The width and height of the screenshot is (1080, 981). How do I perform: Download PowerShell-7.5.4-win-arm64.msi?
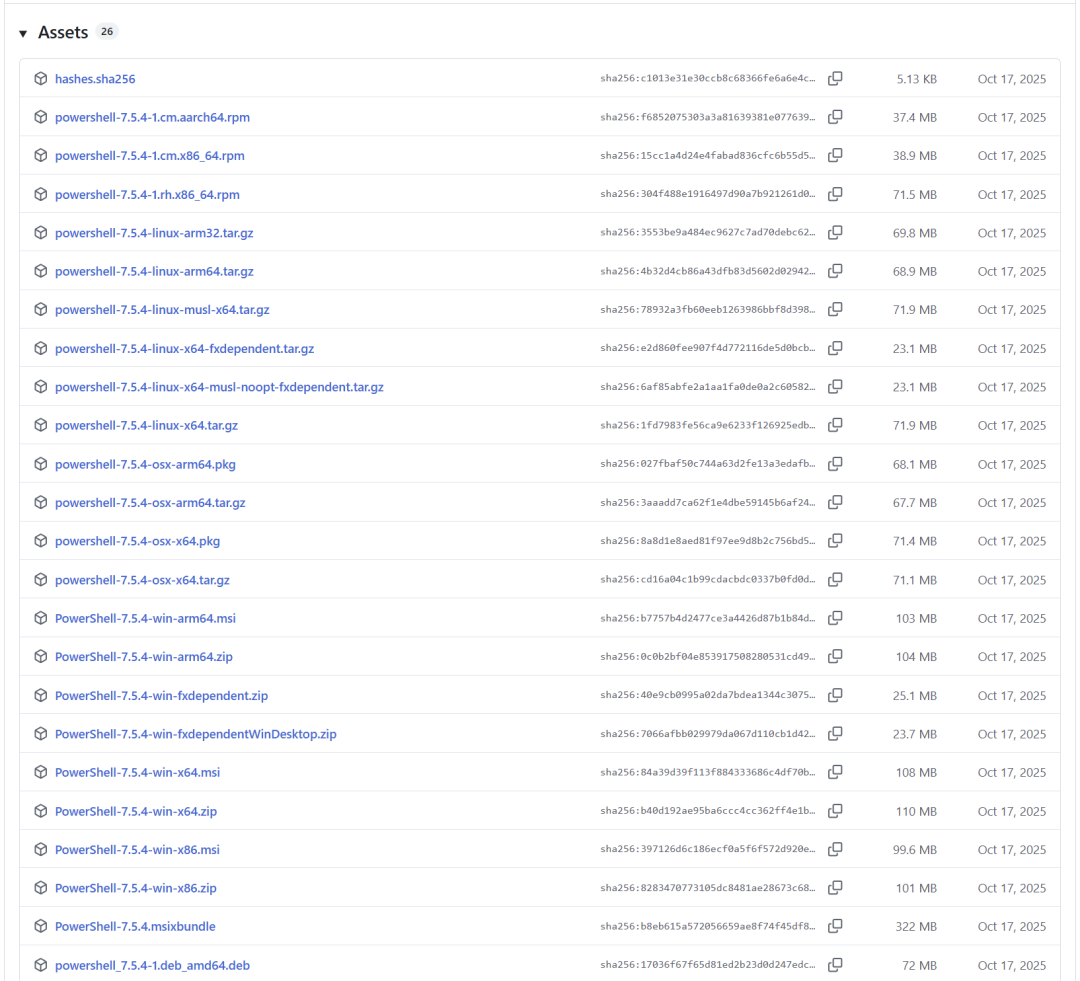[x=145, y=618]
